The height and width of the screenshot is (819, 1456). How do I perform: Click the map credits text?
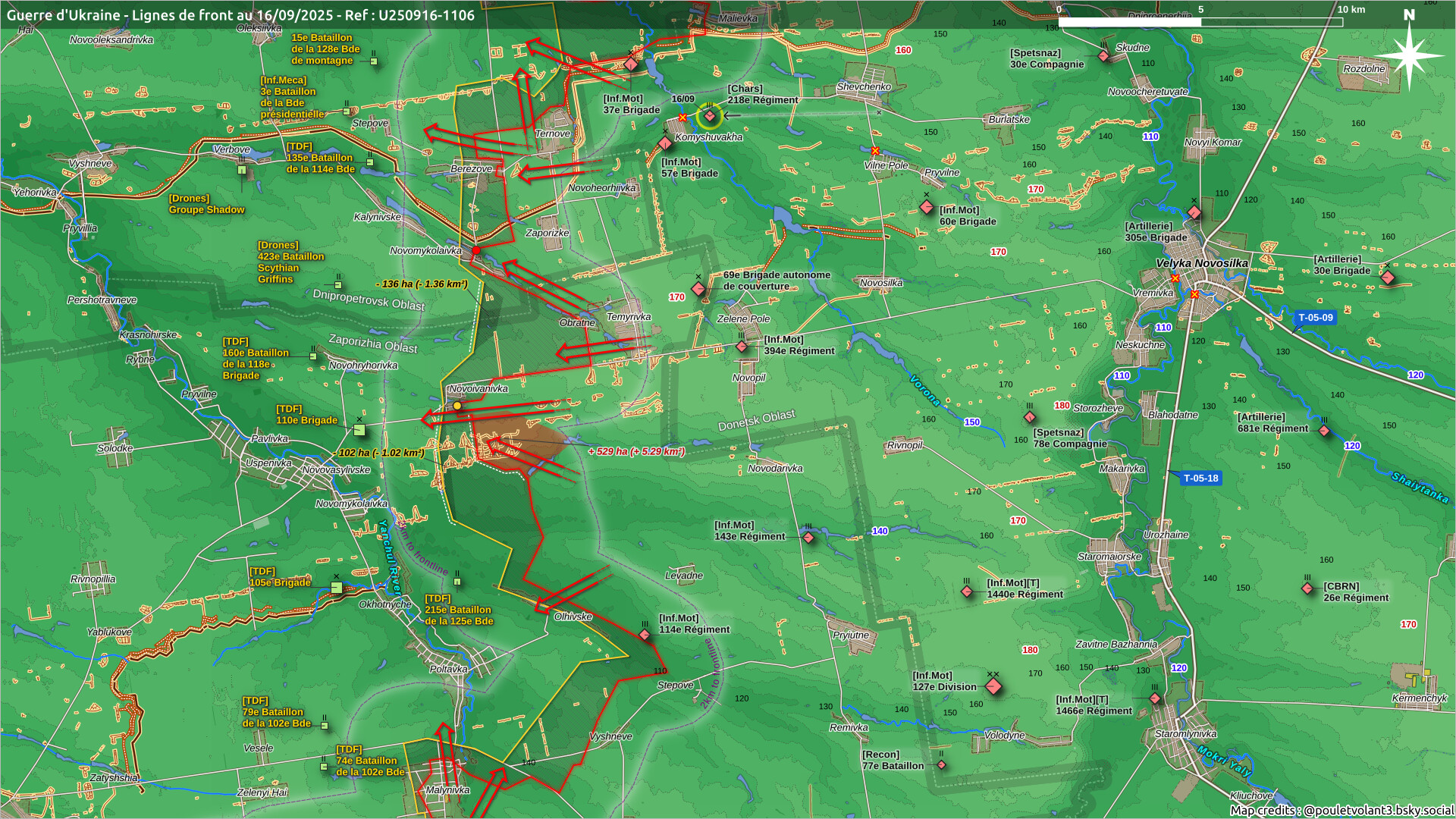(x=1341, y=810)
